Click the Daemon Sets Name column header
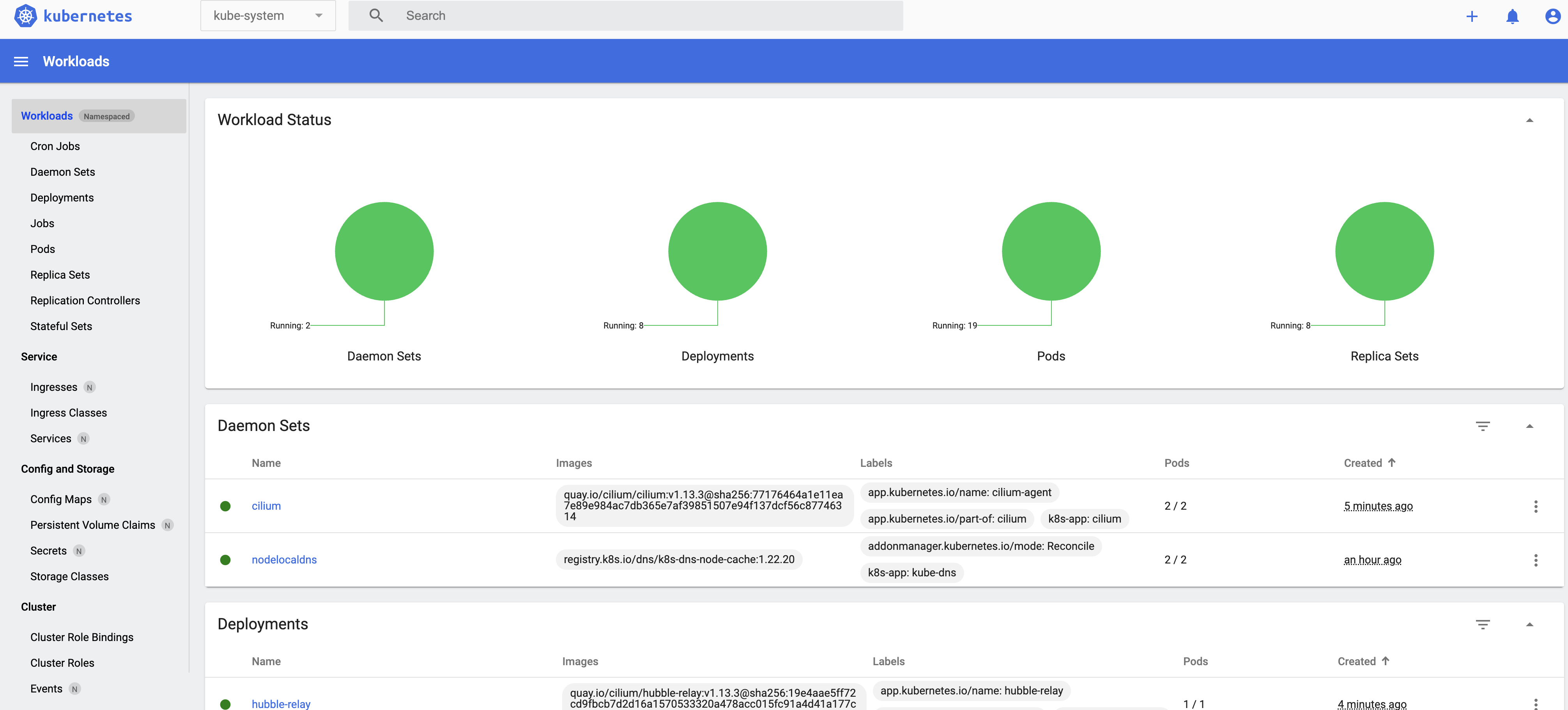 (x=266, y=463)
